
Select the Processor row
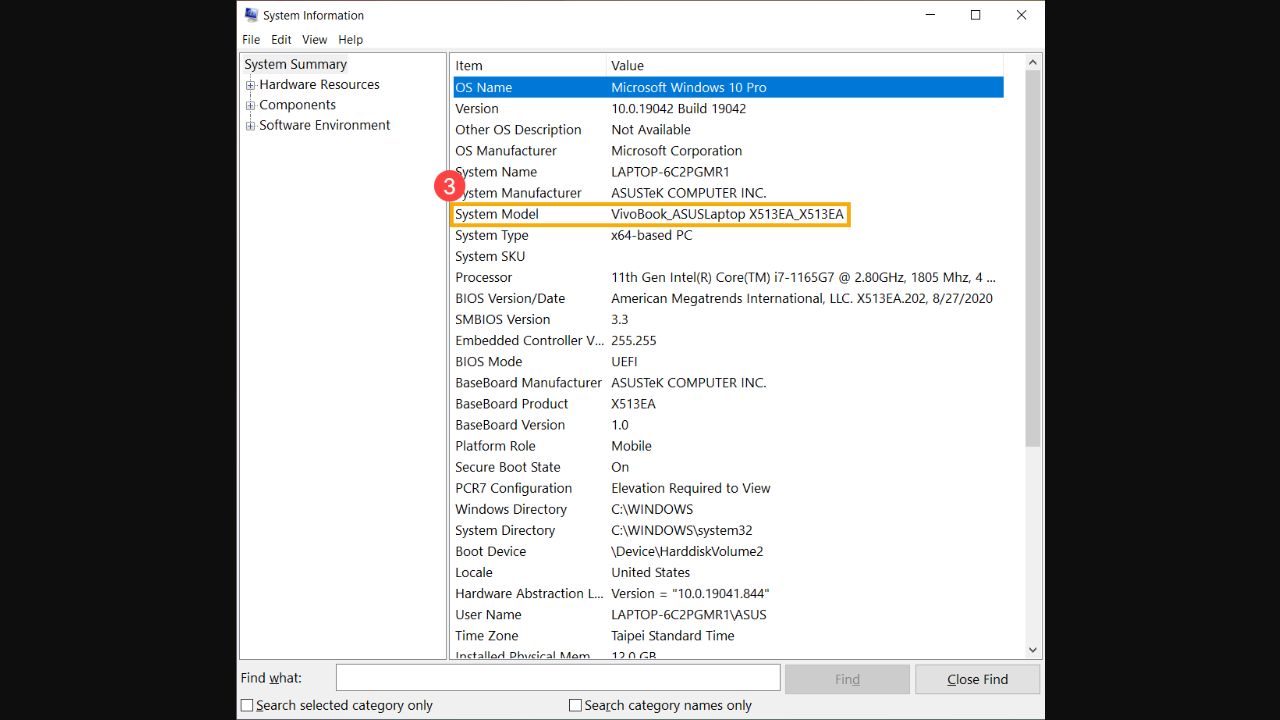tap(728, 277)
